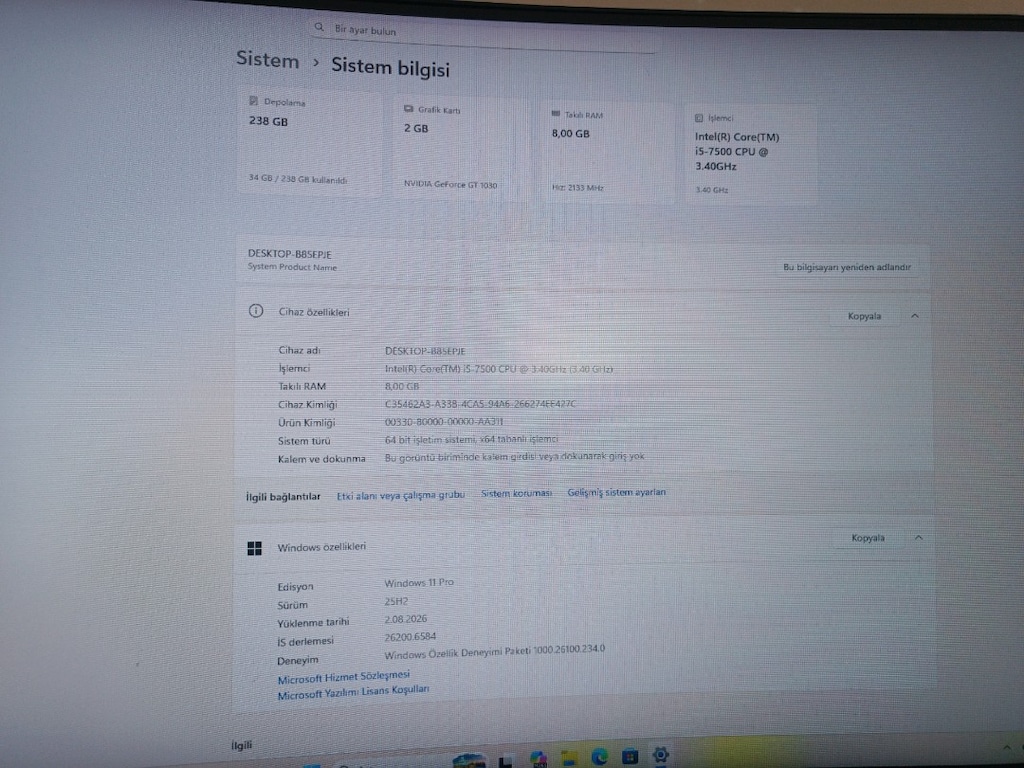Select İşlemci value Intel(R) Core(TM) i5-7500

tap(498, 369)
